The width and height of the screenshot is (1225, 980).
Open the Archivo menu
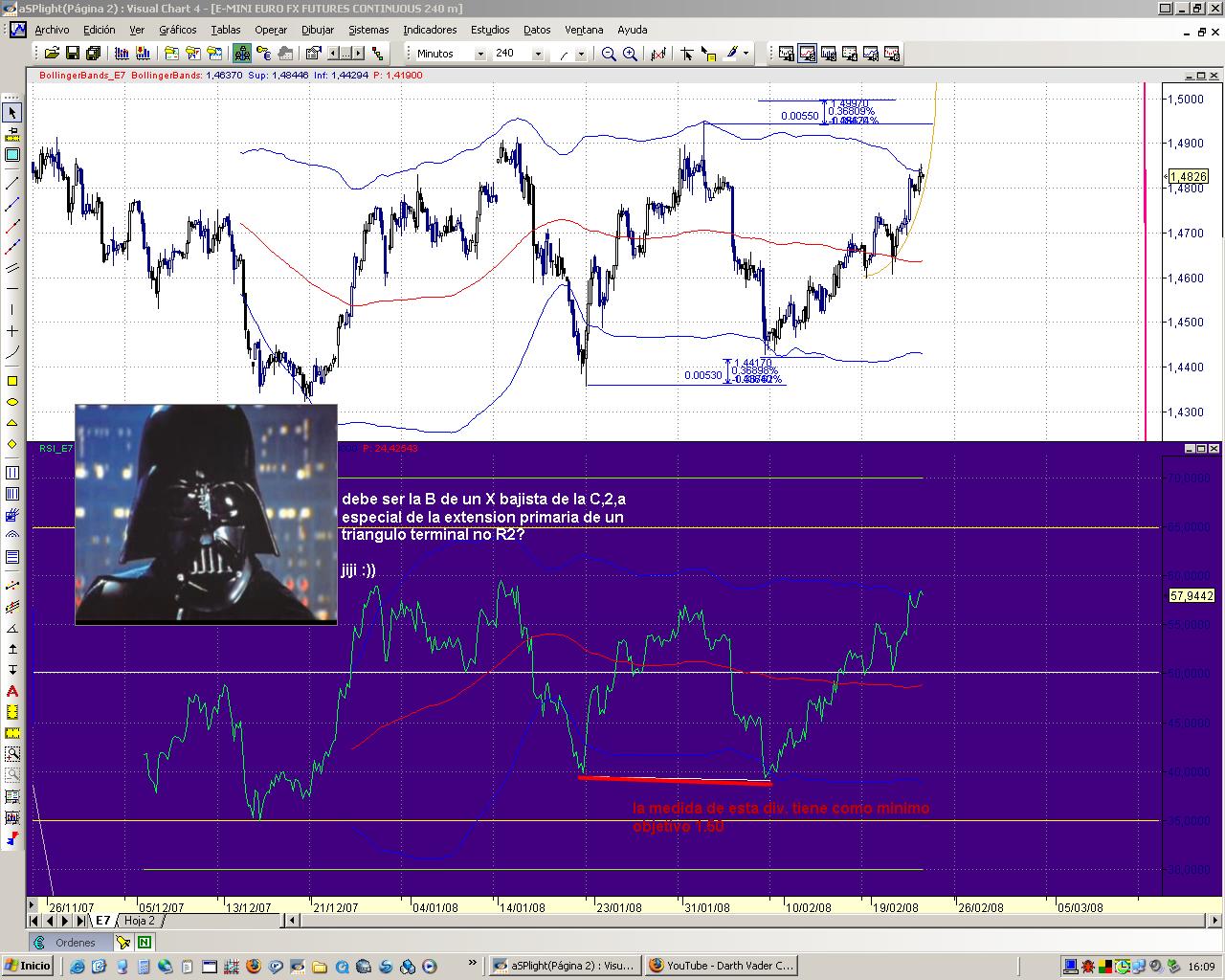click(52, 30)
